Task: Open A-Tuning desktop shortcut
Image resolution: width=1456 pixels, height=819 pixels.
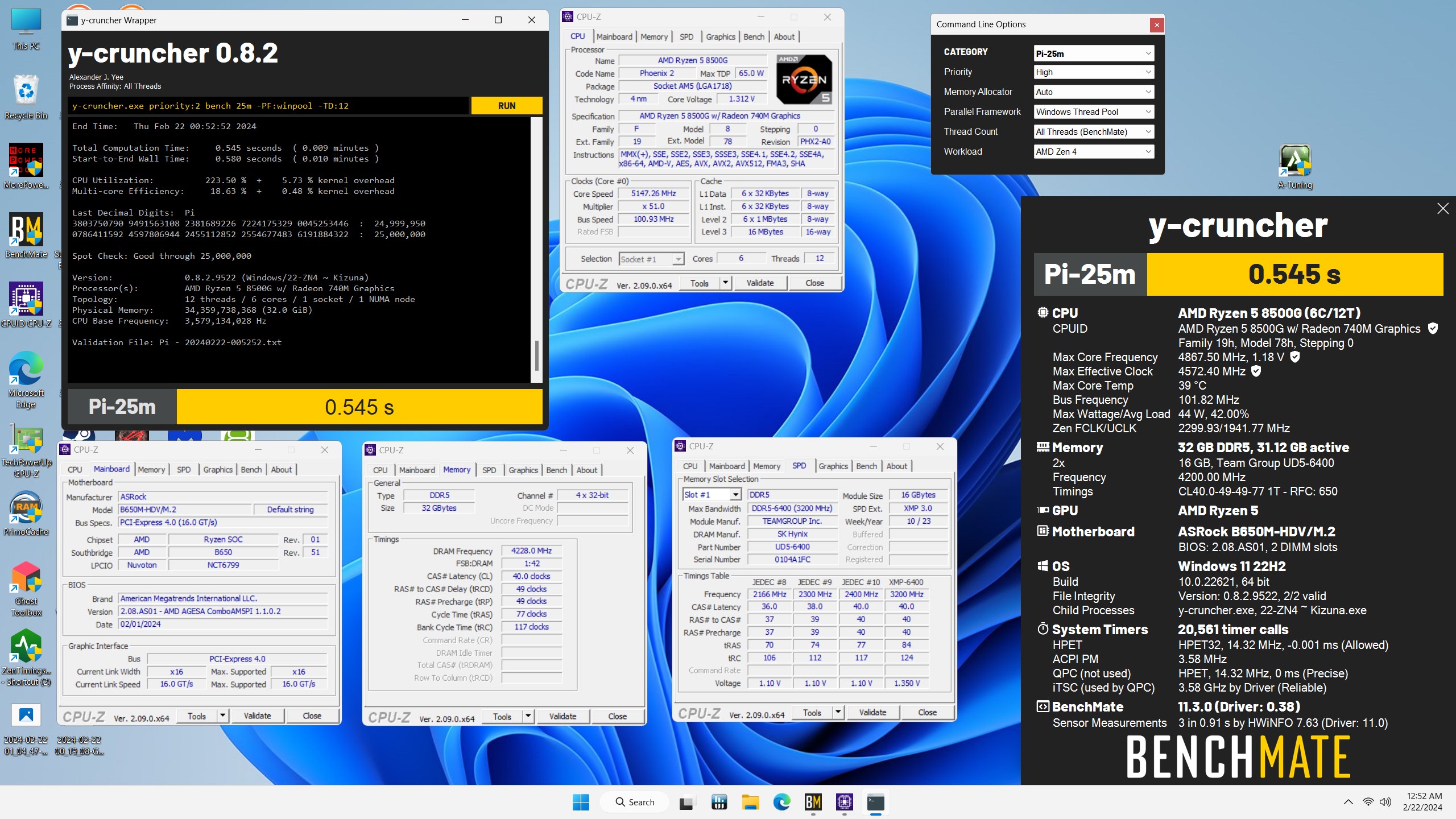Action: click(x=1295, y=166)
